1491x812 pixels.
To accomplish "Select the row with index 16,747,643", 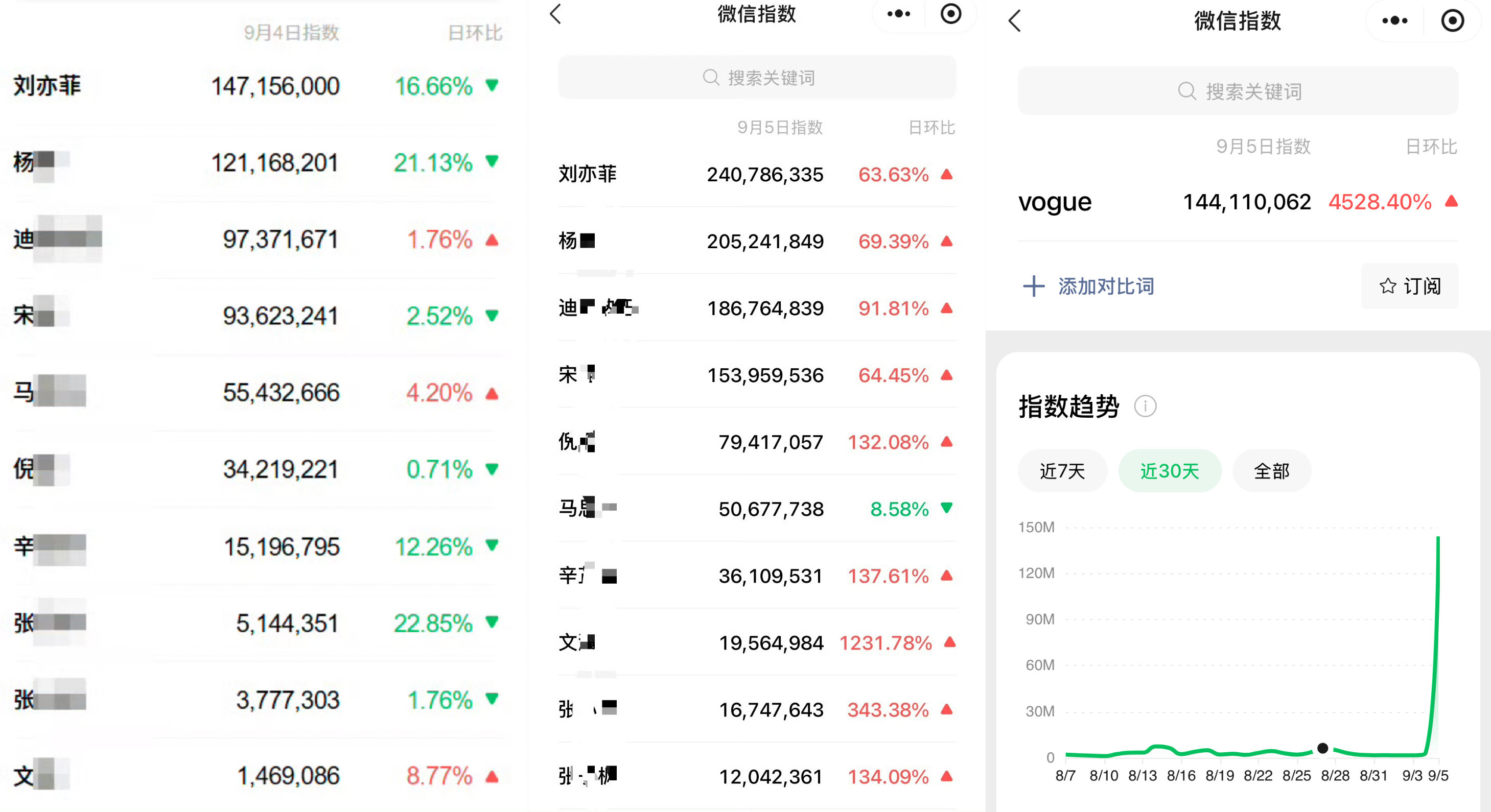I will point(757,710).
